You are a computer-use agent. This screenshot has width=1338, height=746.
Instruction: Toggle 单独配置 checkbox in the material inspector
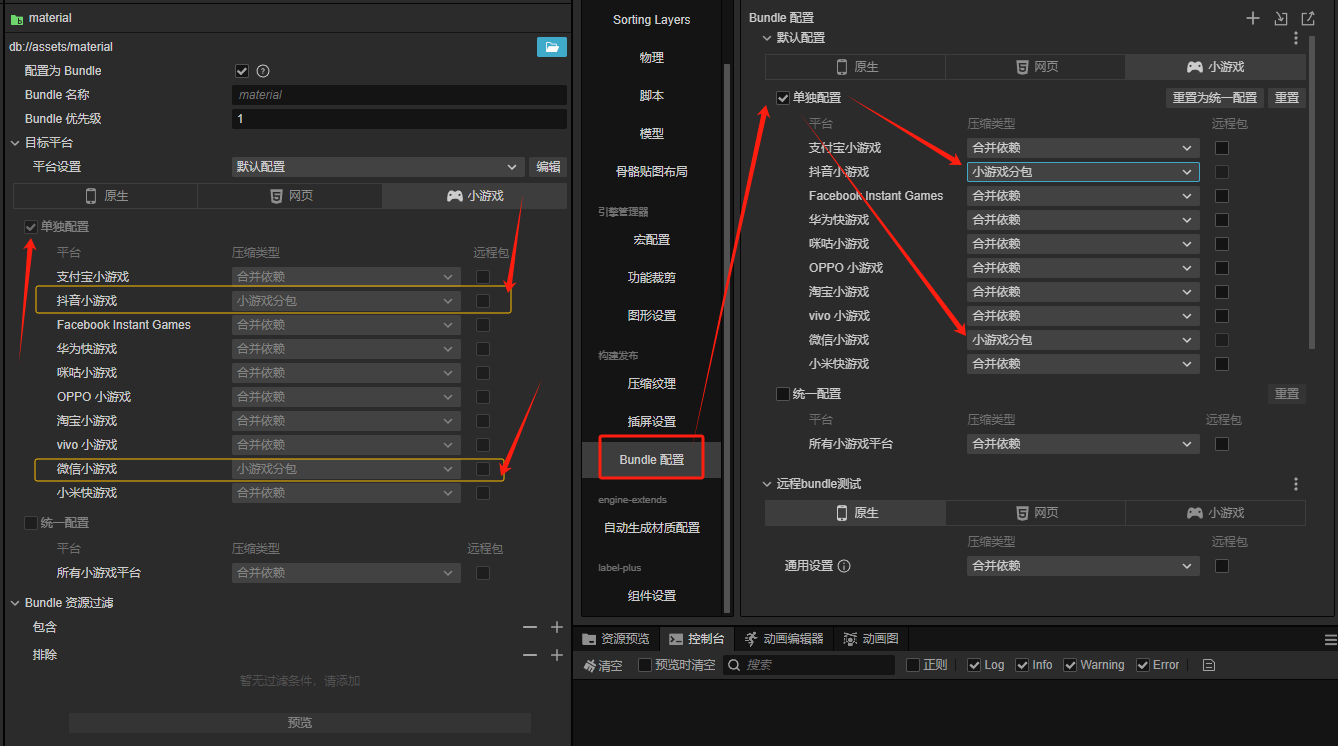click(x=31, y=227)
